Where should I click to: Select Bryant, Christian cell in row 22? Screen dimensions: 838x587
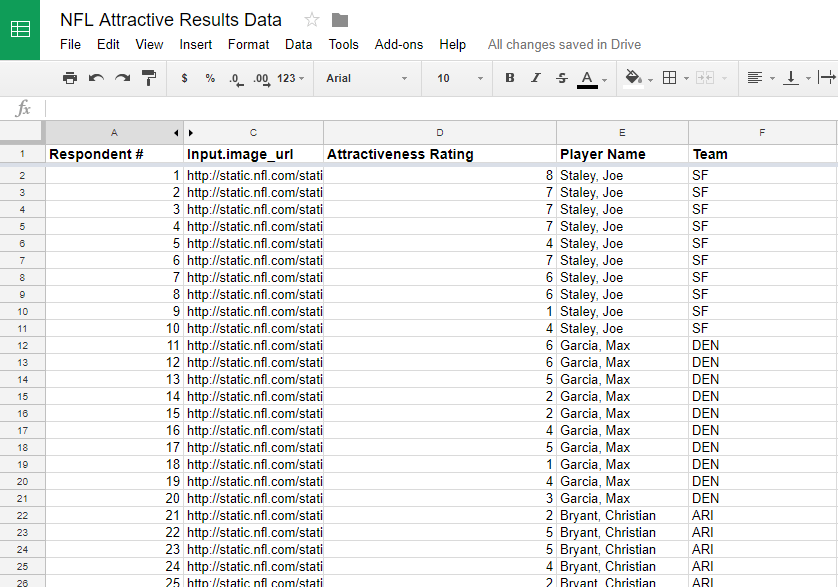point(622,515)
